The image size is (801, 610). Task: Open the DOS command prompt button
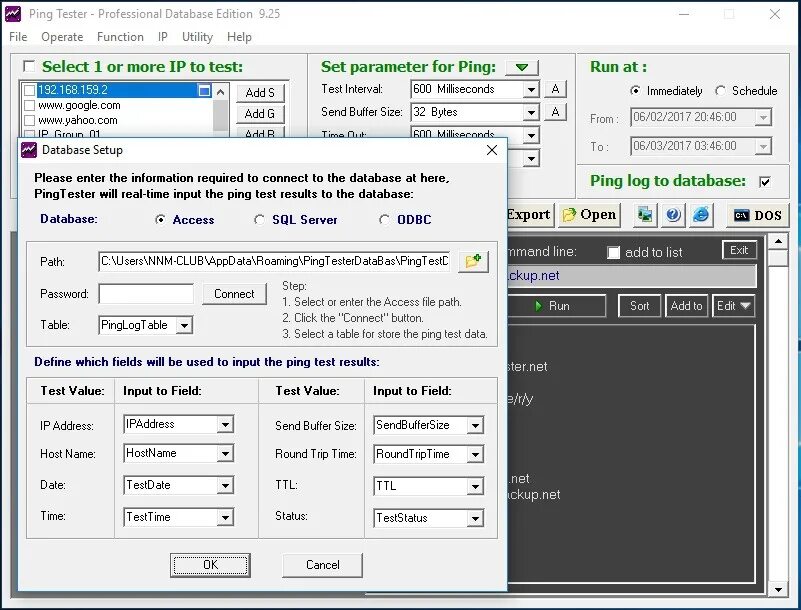coord(758,215)
